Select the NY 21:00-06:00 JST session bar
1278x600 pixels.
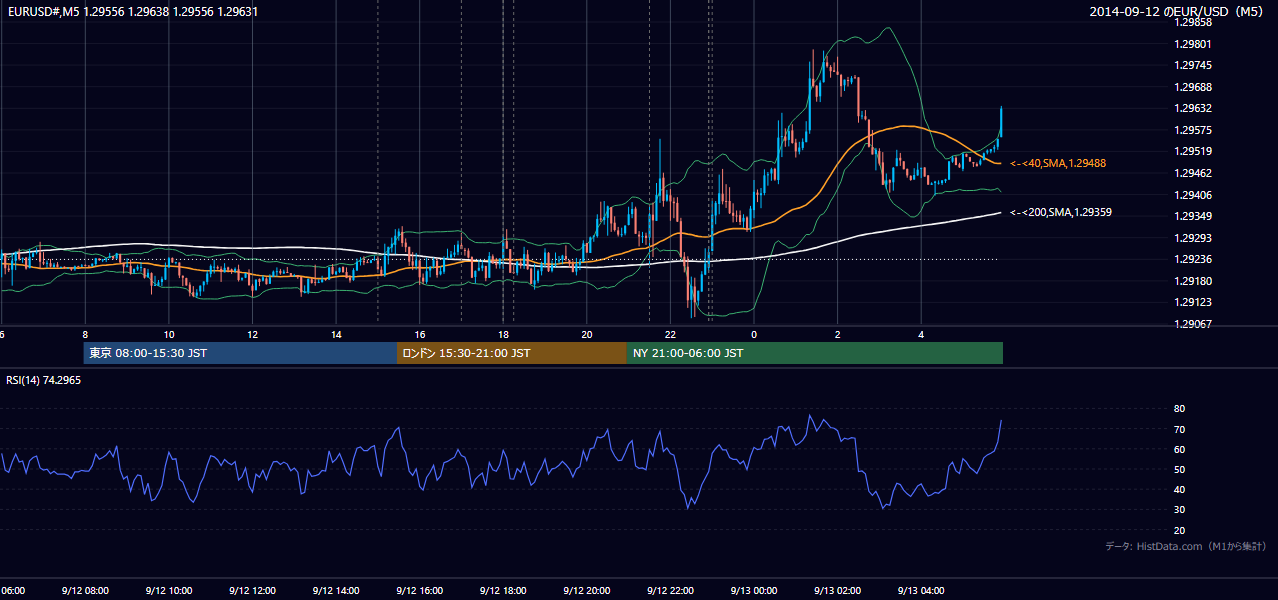[815, 353]
